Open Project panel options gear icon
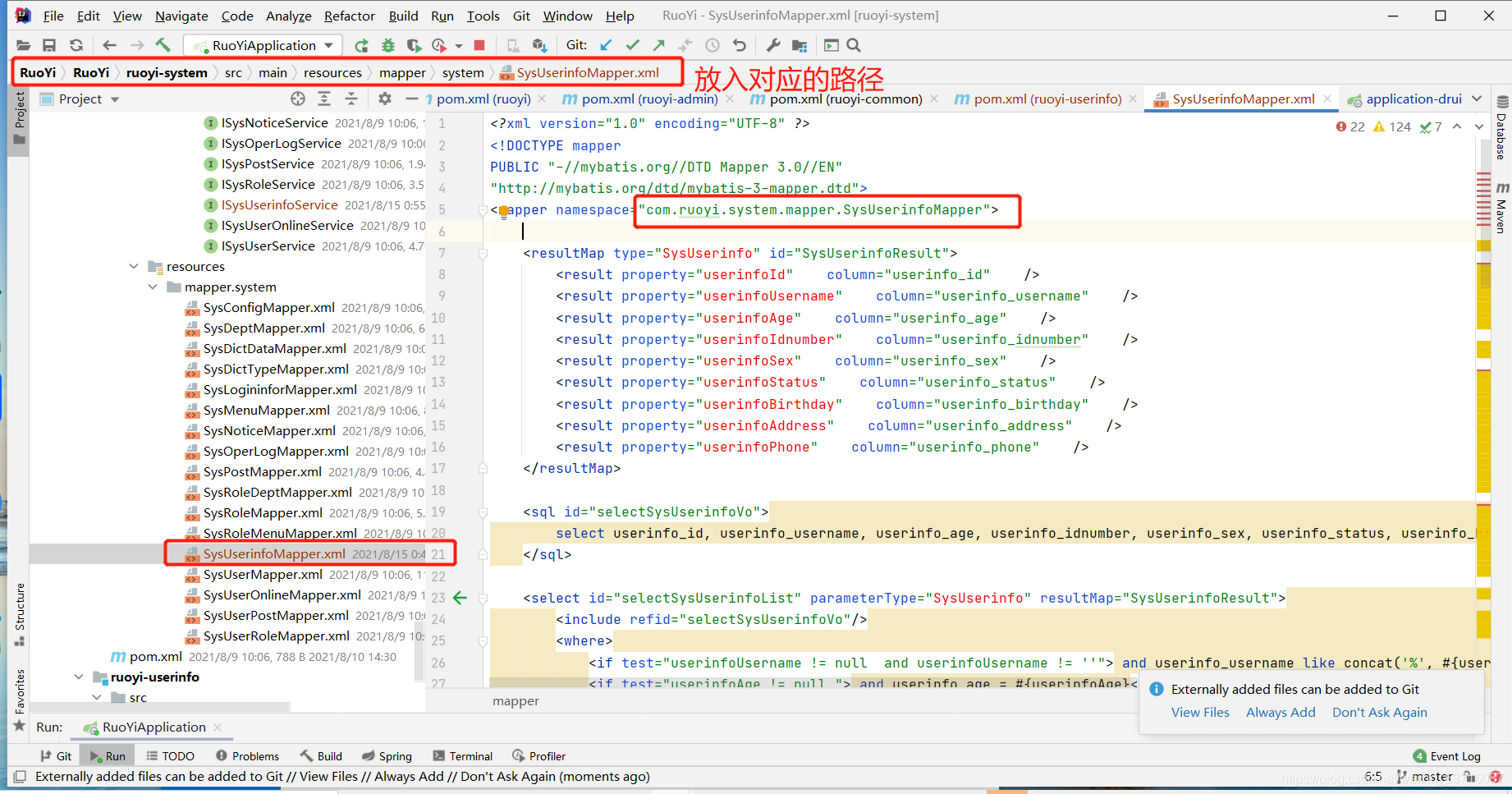Screen dimensions: 1512x794 point(385,99)
